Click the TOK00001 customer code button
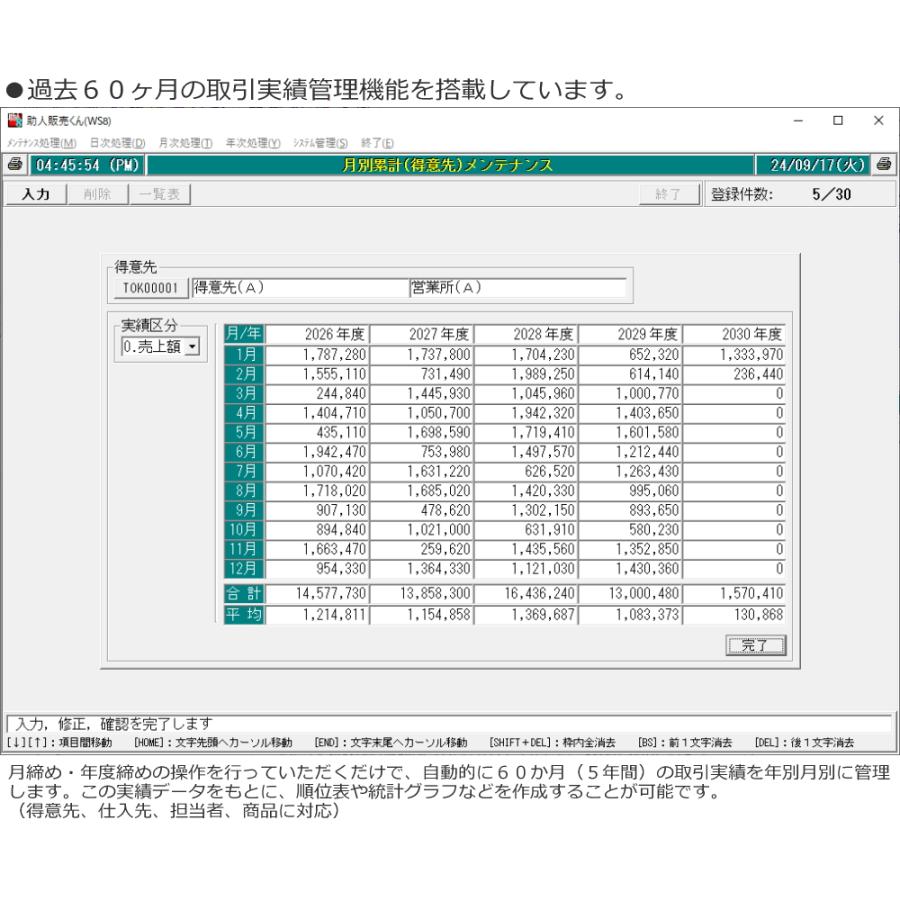This screenshot has height=900, width=900. (151, 288)
